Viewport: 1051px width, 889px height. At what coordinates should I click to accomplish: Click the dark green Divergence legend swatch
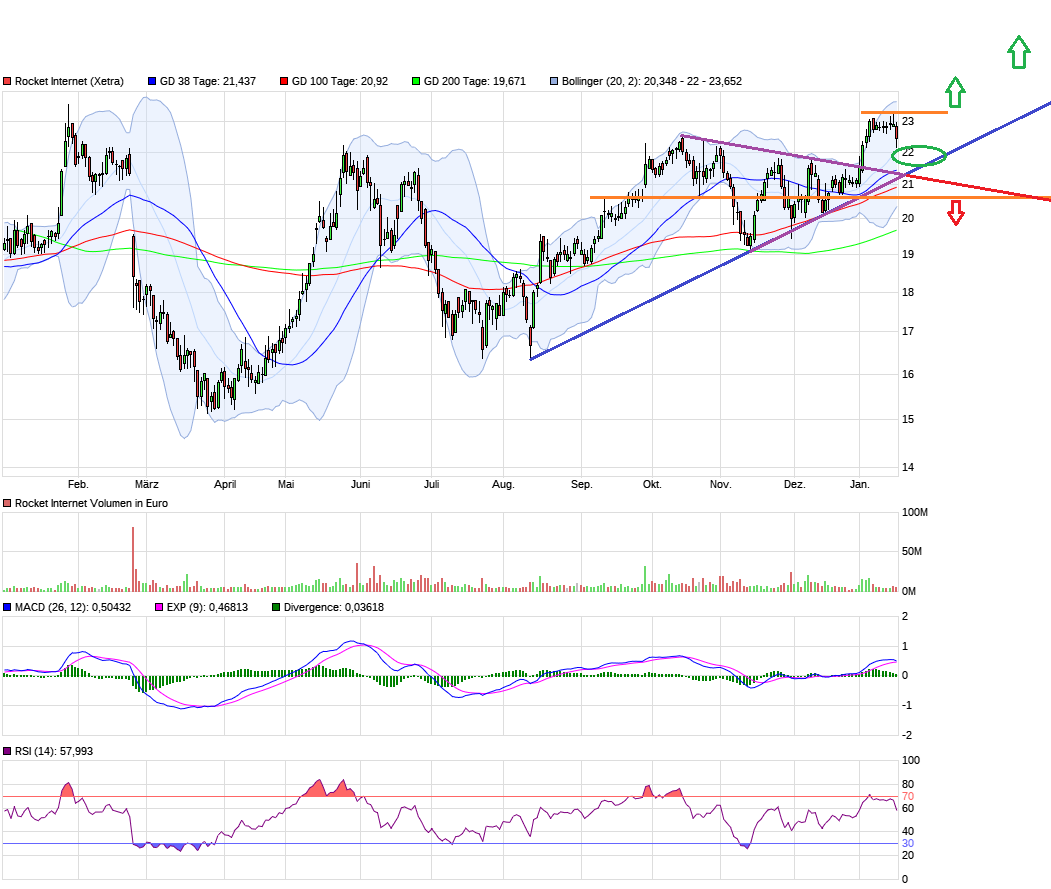[276, 607]
